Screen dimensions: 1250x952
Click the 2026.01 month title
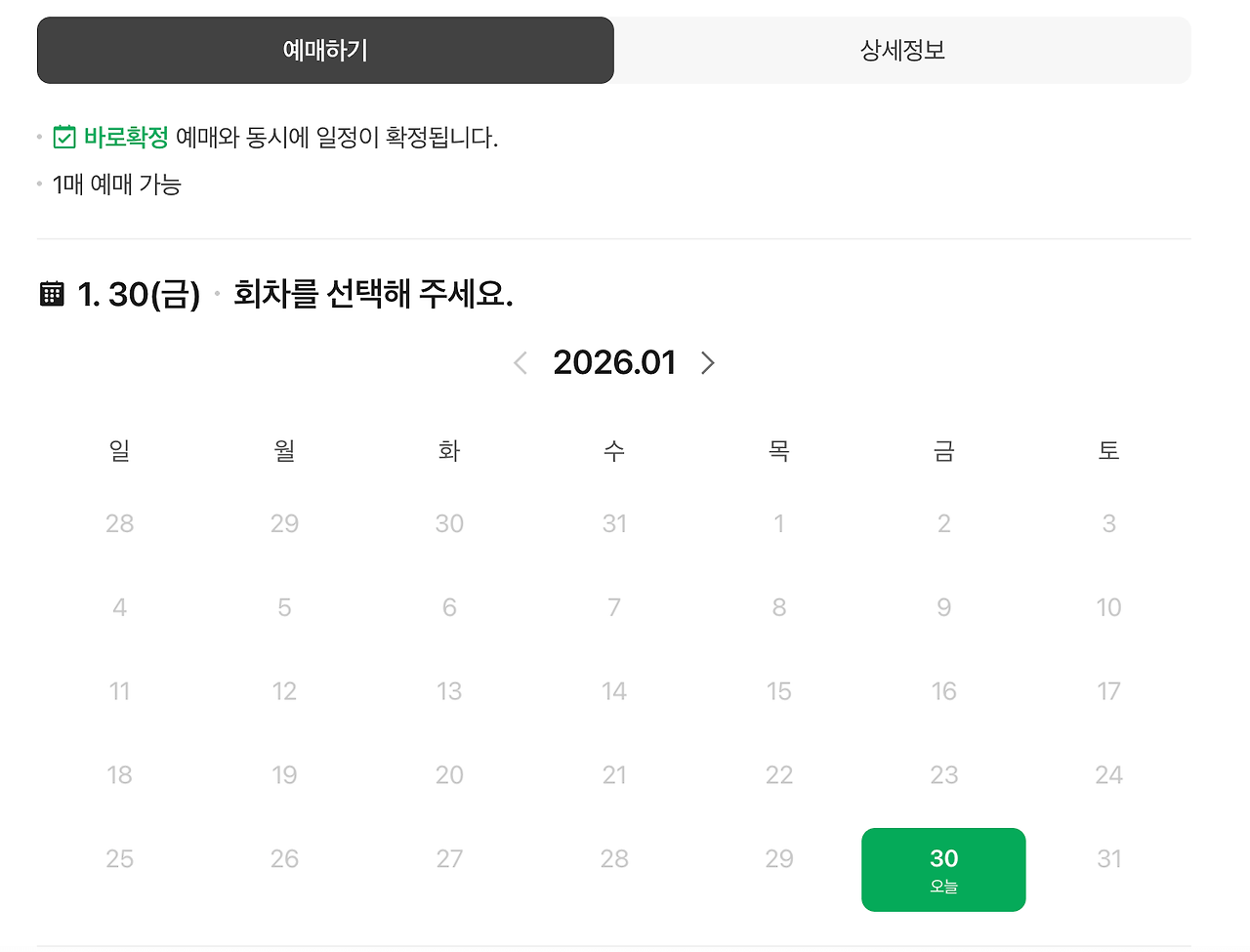pyautogui.click(x=614, y=362)
